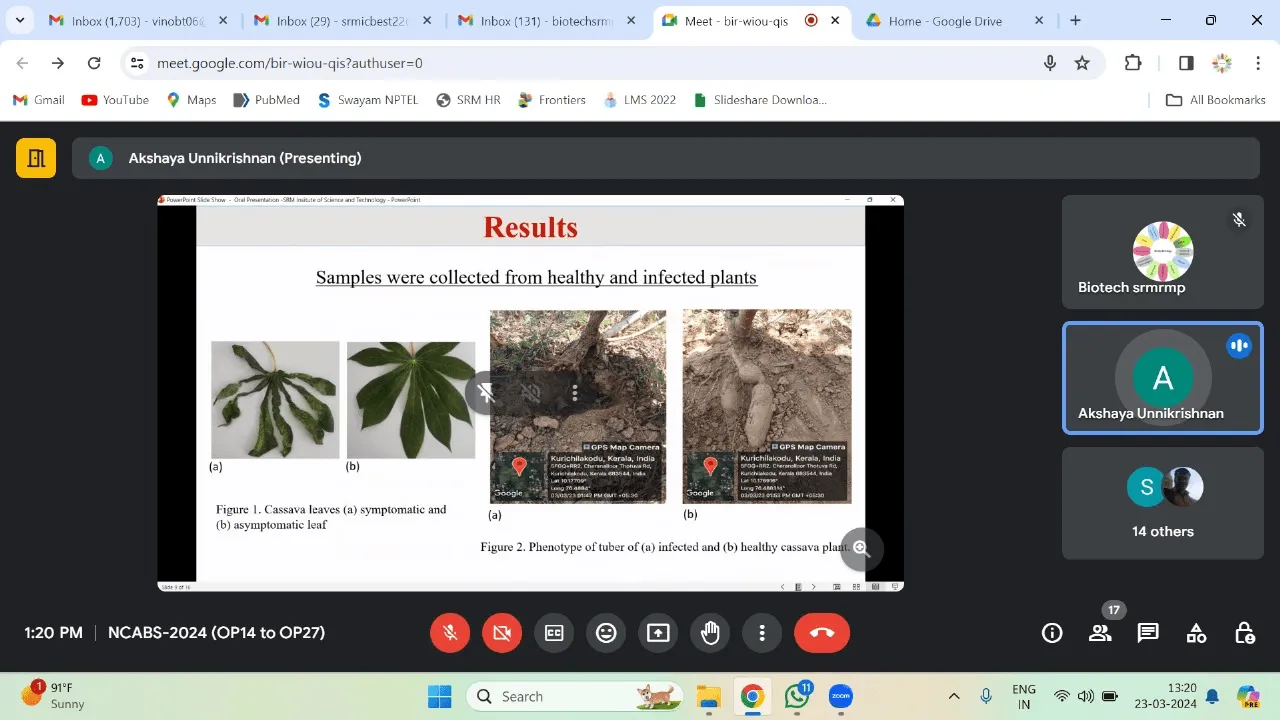Bookmark this page with the star icon
The image size is (1280, 720).
(x=1082, y=63)
